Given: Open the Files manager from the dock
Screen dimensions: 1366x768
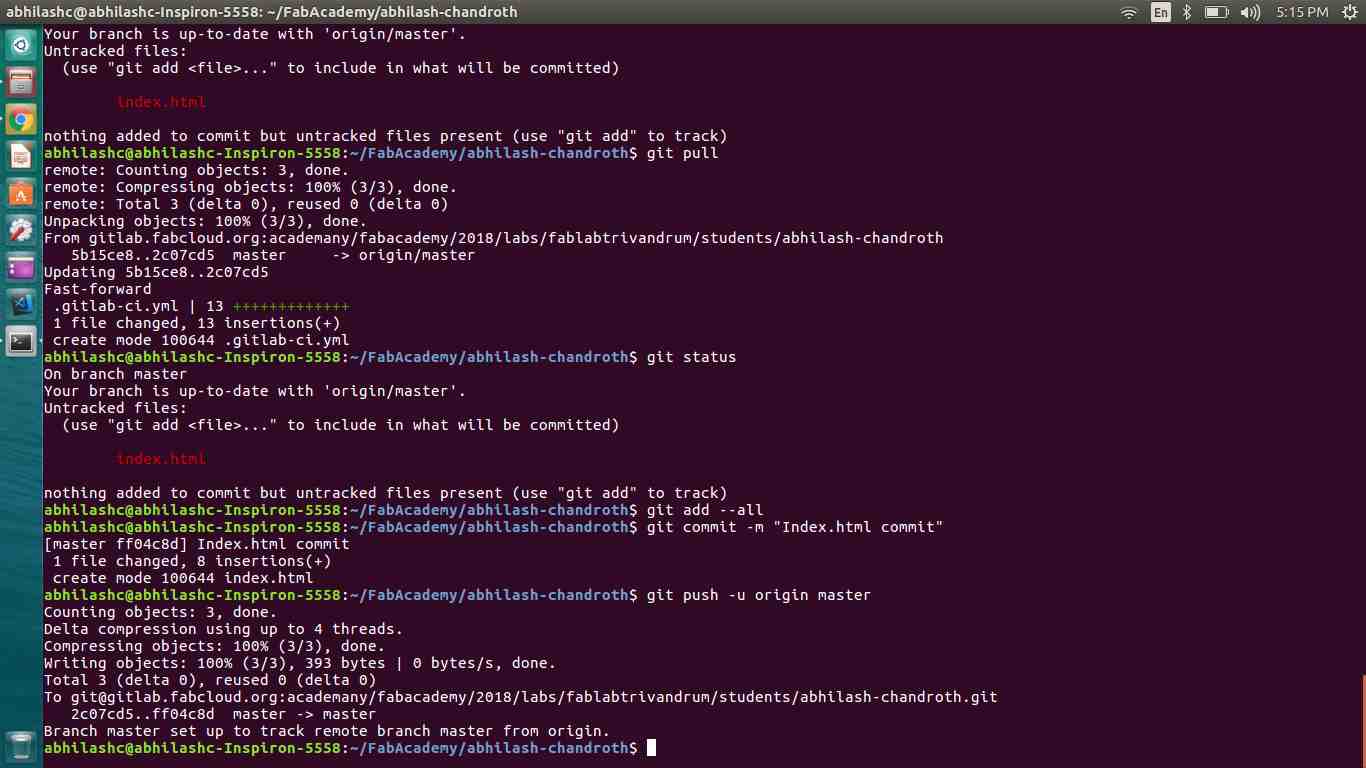Looking at the screenshot, I should point(21,82).
